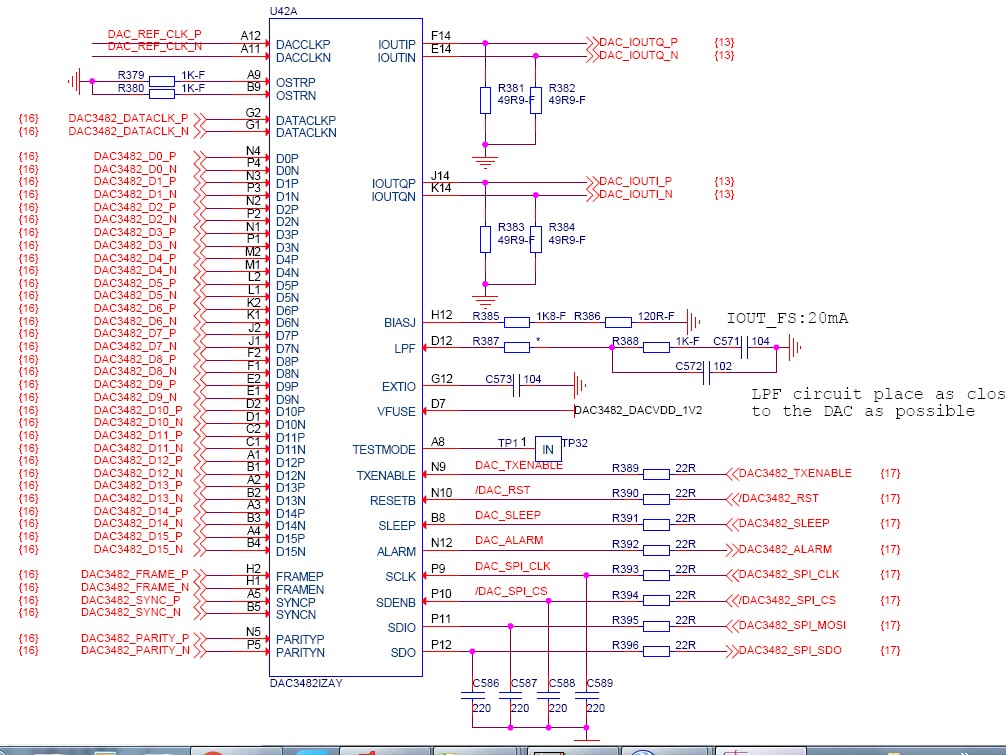Click the /DAC_RST net name
Viewport: 1006px width, 755px height.
502,491
